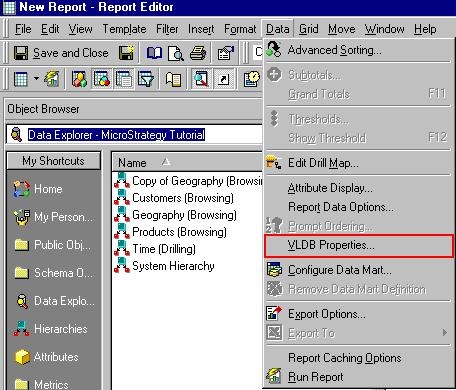Screen dimensions: 456x390
Task: Select Geography (Browsing) hierarchy
Action: tap(176, 215)
